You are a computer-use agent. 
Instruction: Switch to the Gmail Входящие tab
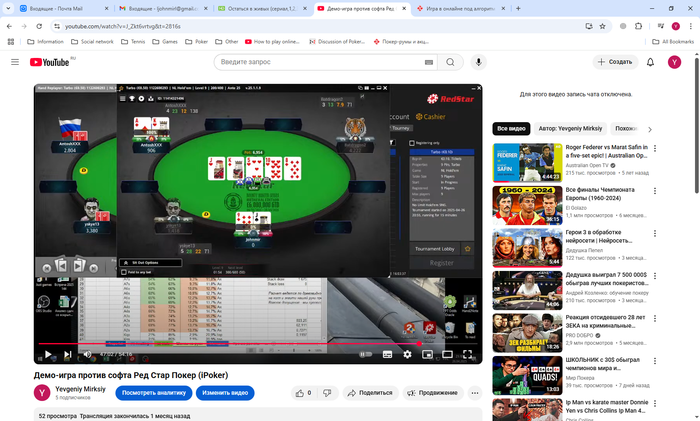(163, 8)
